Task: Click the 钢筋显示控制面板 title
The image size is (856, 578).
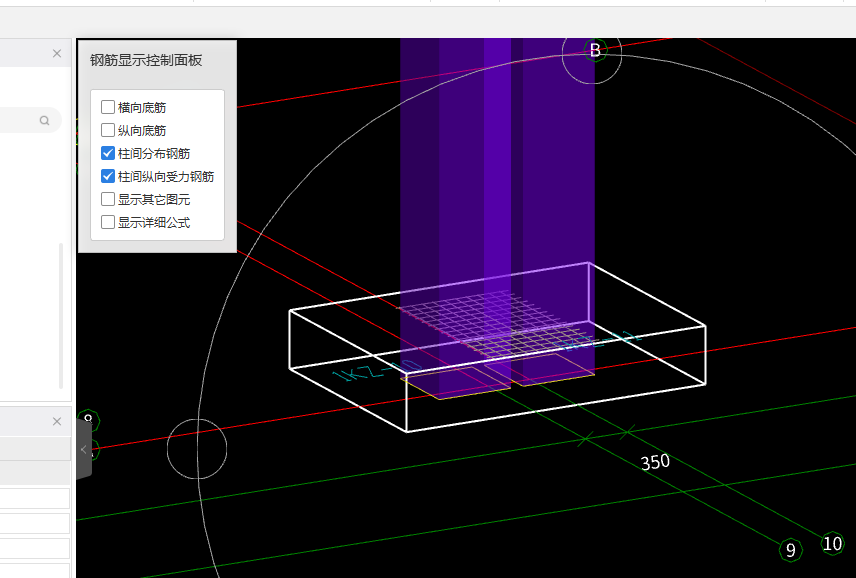Action: (x=146, y=60)
